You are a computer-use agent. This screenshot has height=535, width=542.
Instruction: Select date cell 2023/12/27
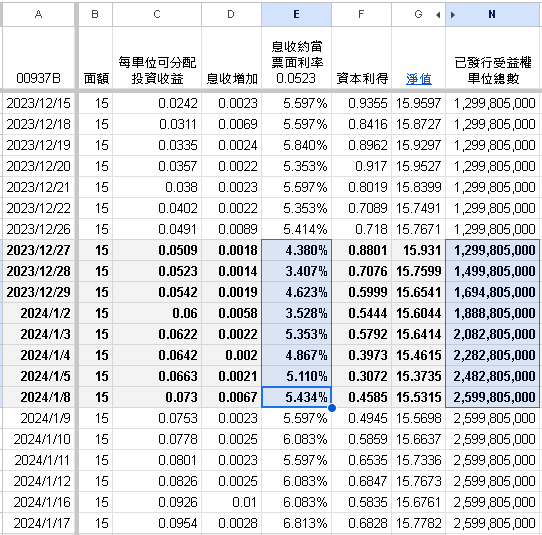[38, 250]
